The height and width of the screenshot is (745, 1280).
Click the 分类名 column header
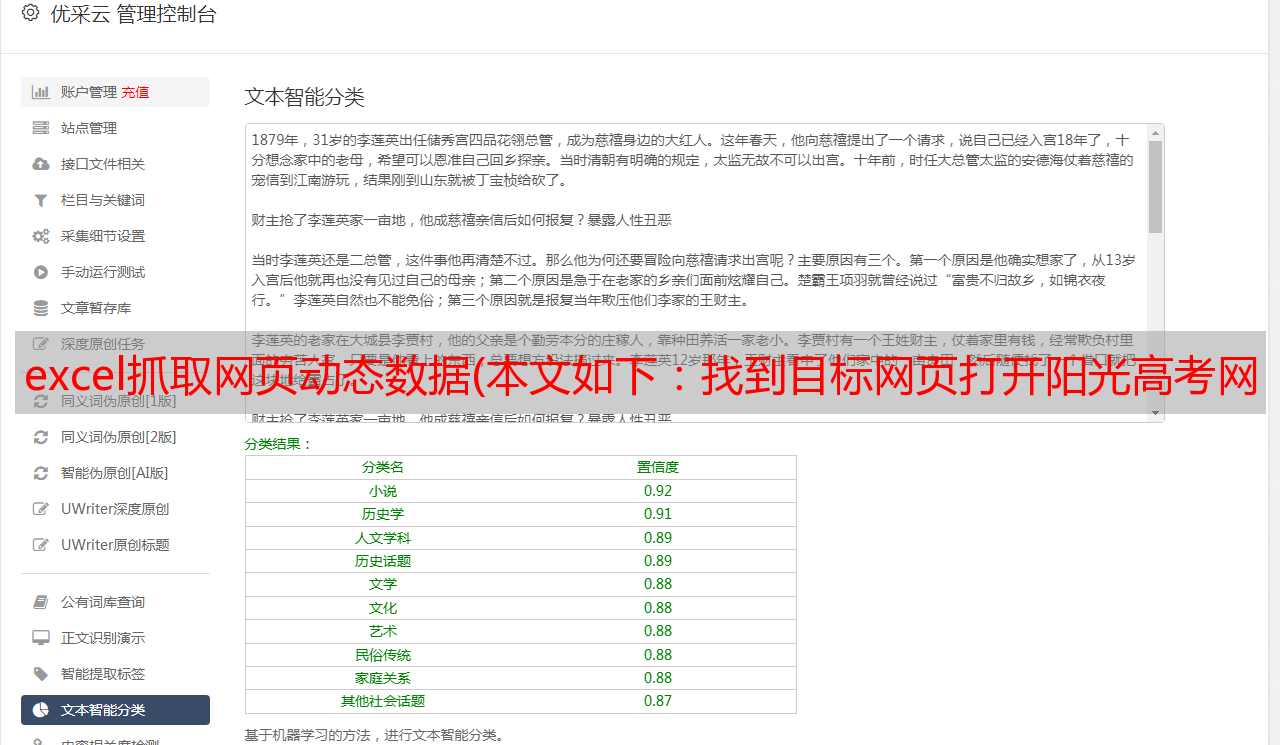coord(383,467)
